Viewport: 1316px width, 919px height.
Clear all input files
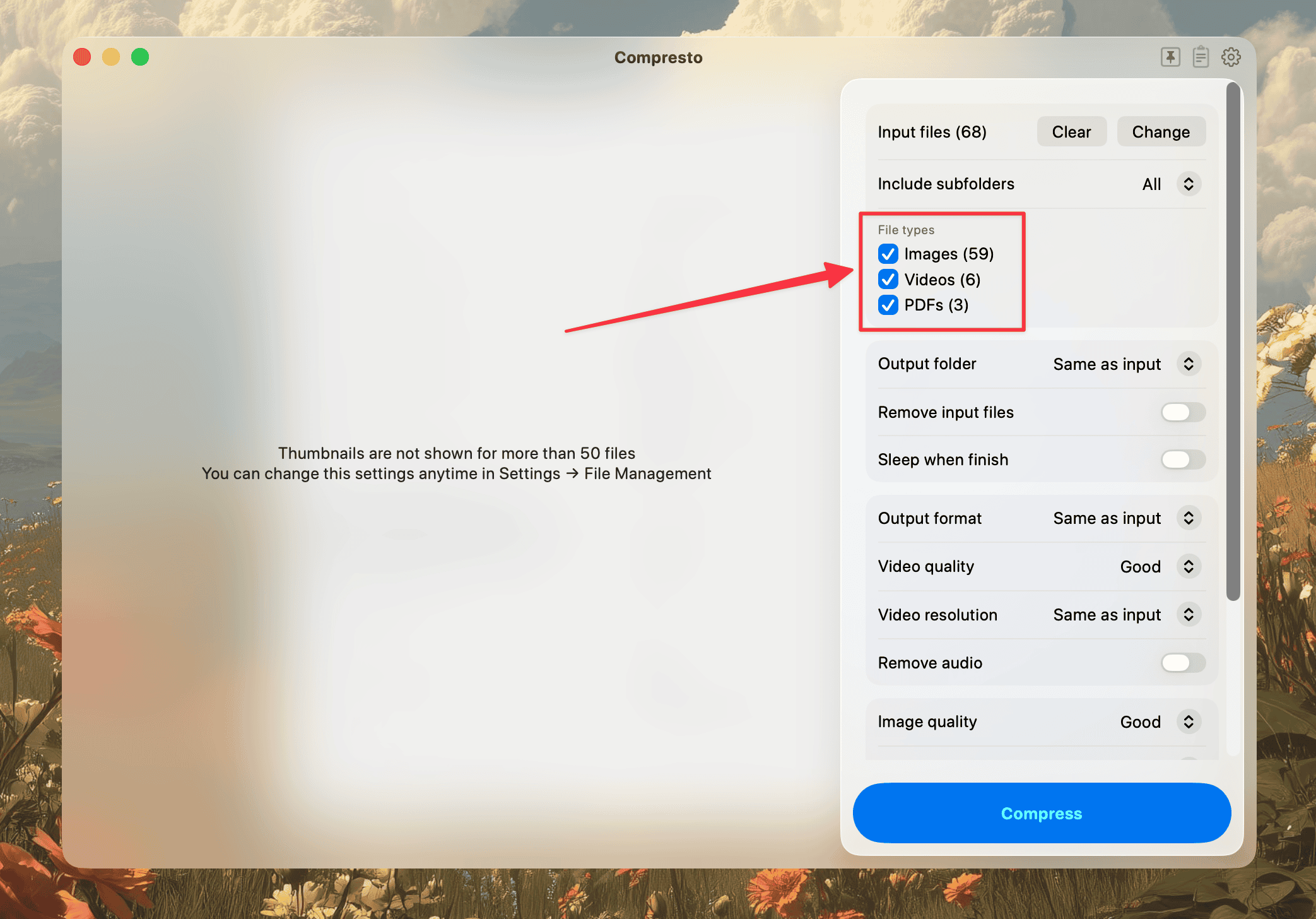pyautogui.click(x=1071, y=131)
